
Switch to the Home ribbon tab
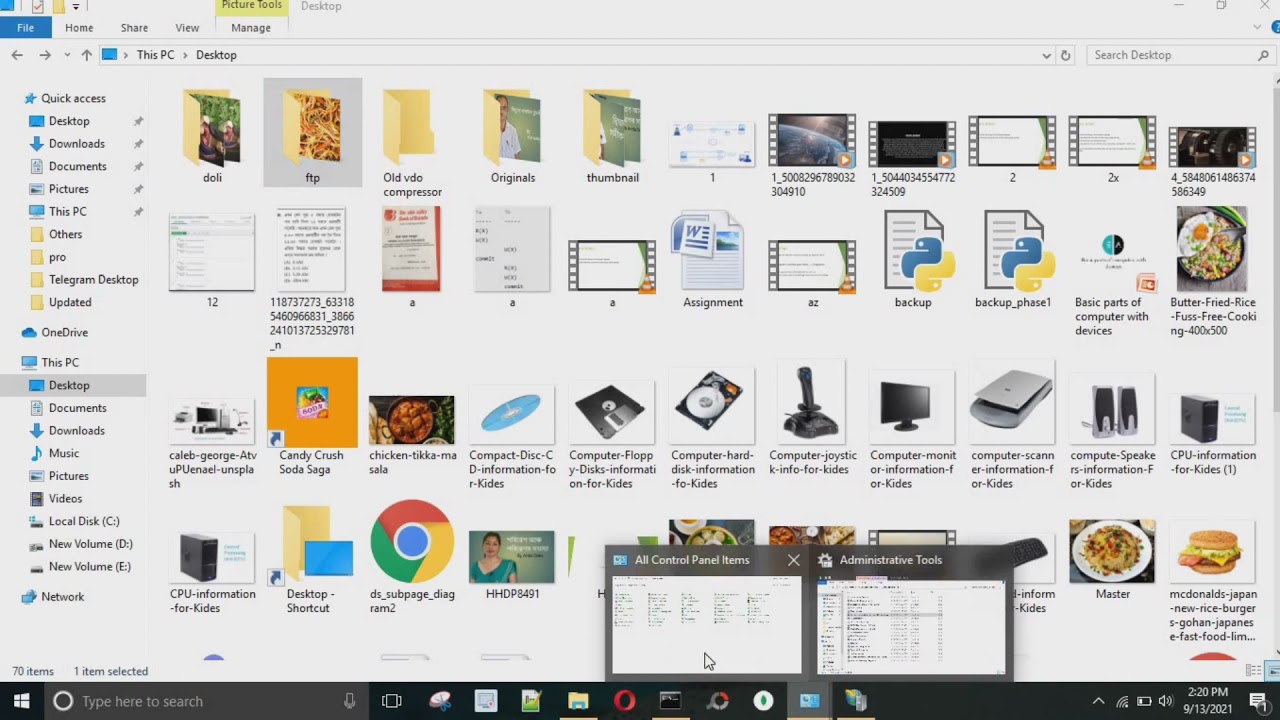(x=79, y=28)
